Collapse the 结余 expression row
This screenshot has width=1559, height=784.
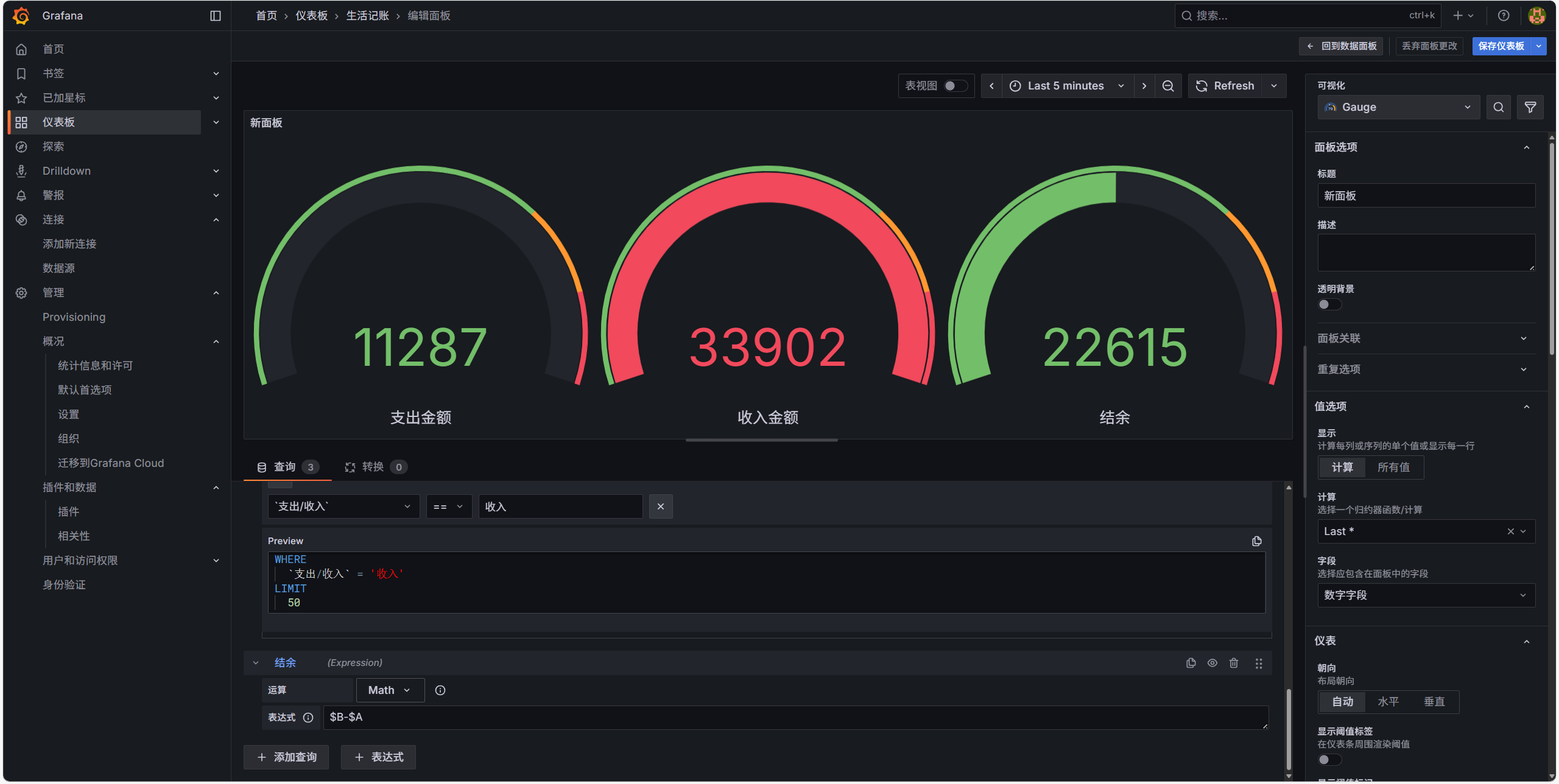[x=256, y=663]
